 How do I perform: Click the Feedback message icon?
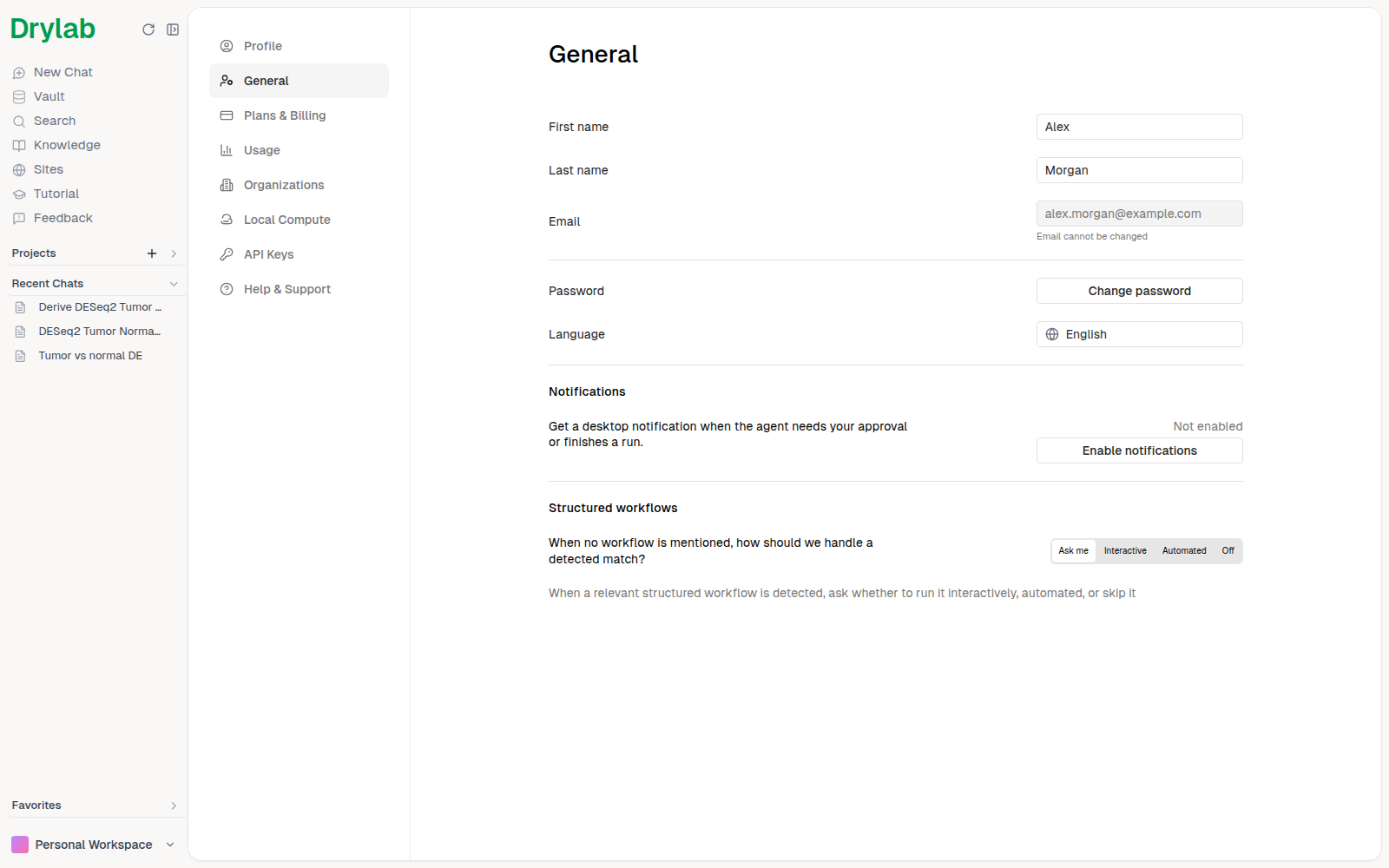19,219
